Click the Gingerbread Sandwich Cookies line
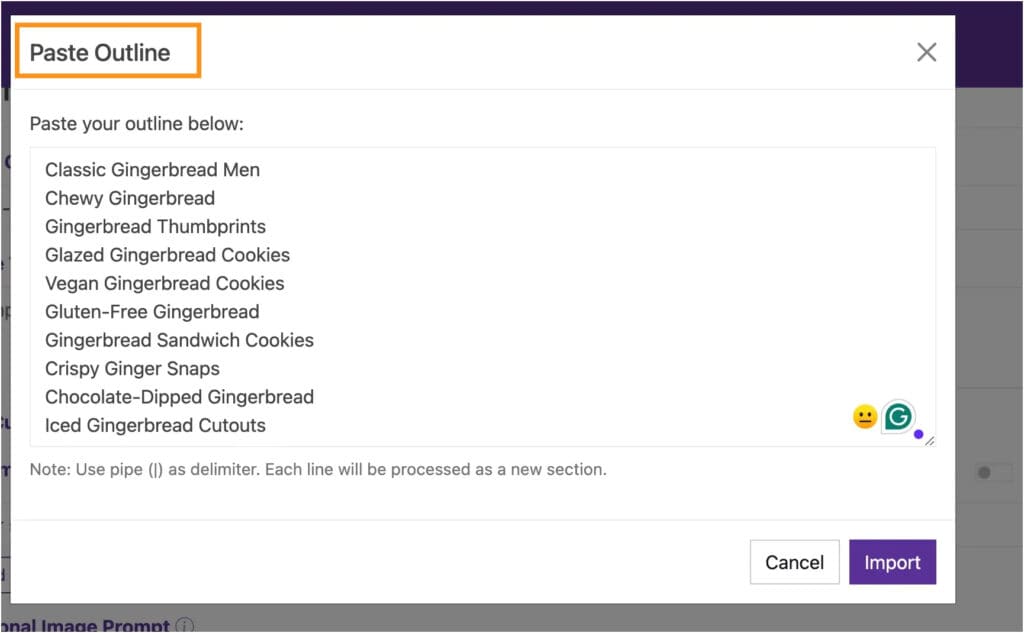Image resolution: width=1024 pixels, height=633 pixels. 179,340
